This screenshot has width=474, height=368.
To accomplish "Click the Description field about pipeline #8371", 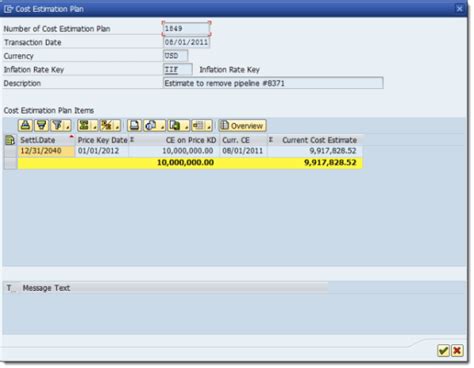I will pyautogui.click(x=273, y=83).
